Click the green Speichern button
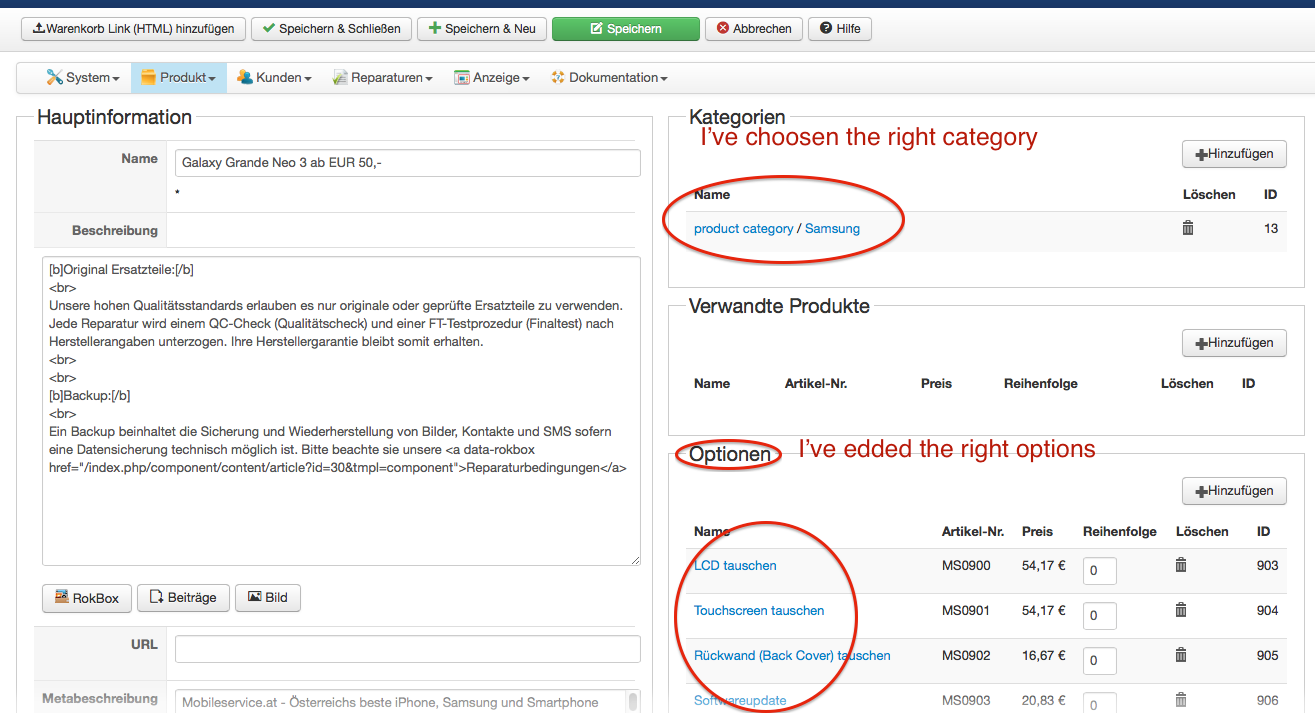Screen dimensions: 1315x713 625,29
